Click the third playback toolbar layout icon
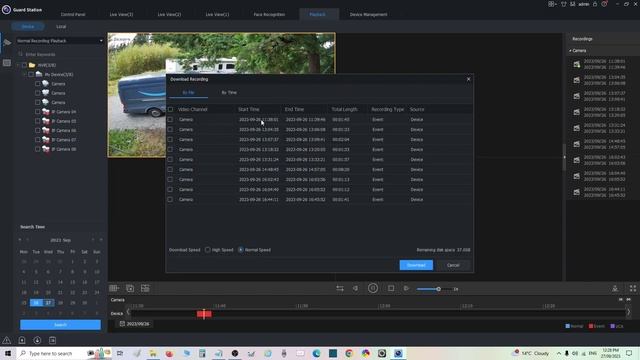Viewport: 640px width, 360px height. [x=145, y=288]
